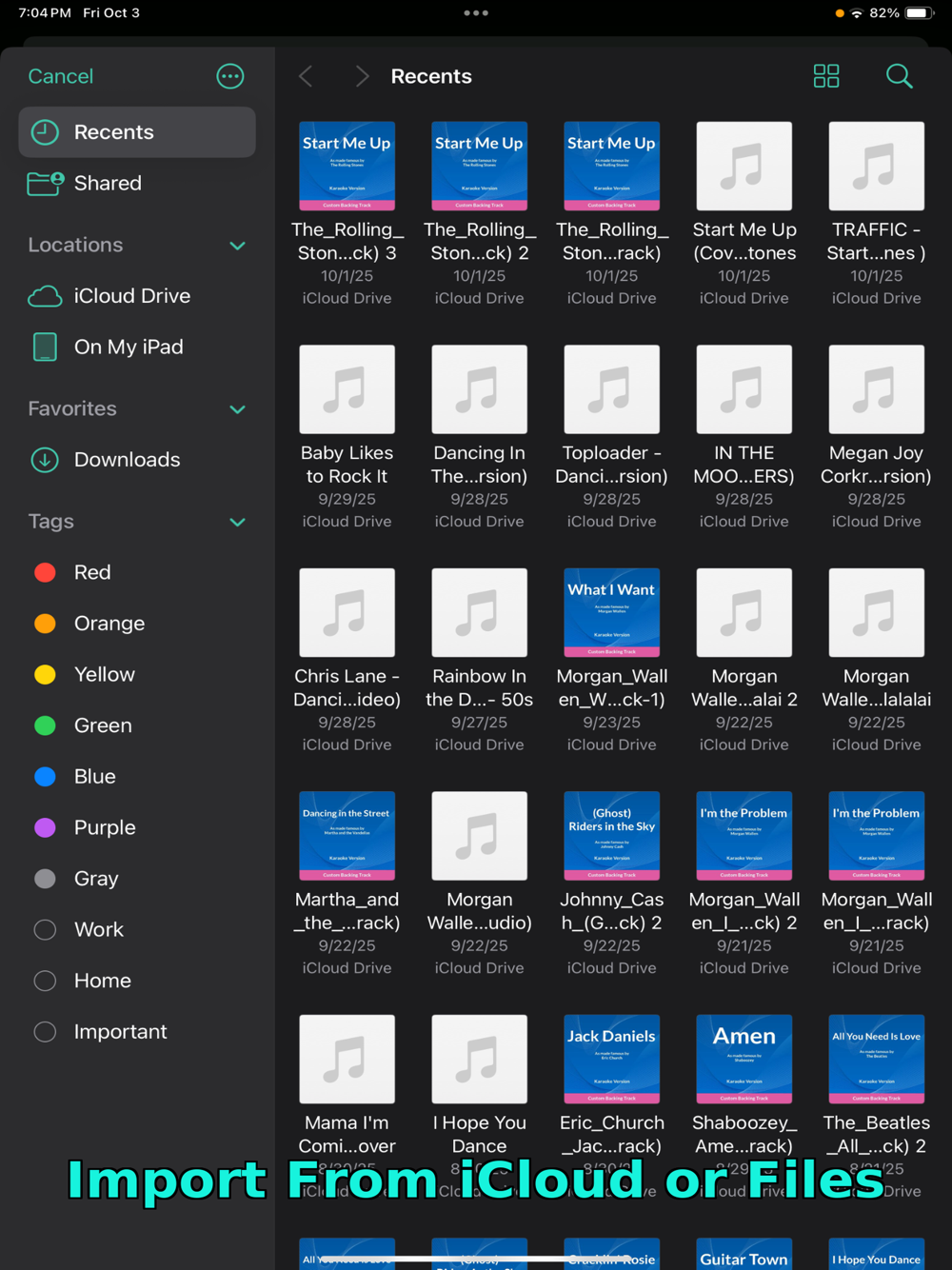Select Mama I'm Comi...over audio file
This screenshot has width=952, height=1270.
click(x=347, y=1107)
